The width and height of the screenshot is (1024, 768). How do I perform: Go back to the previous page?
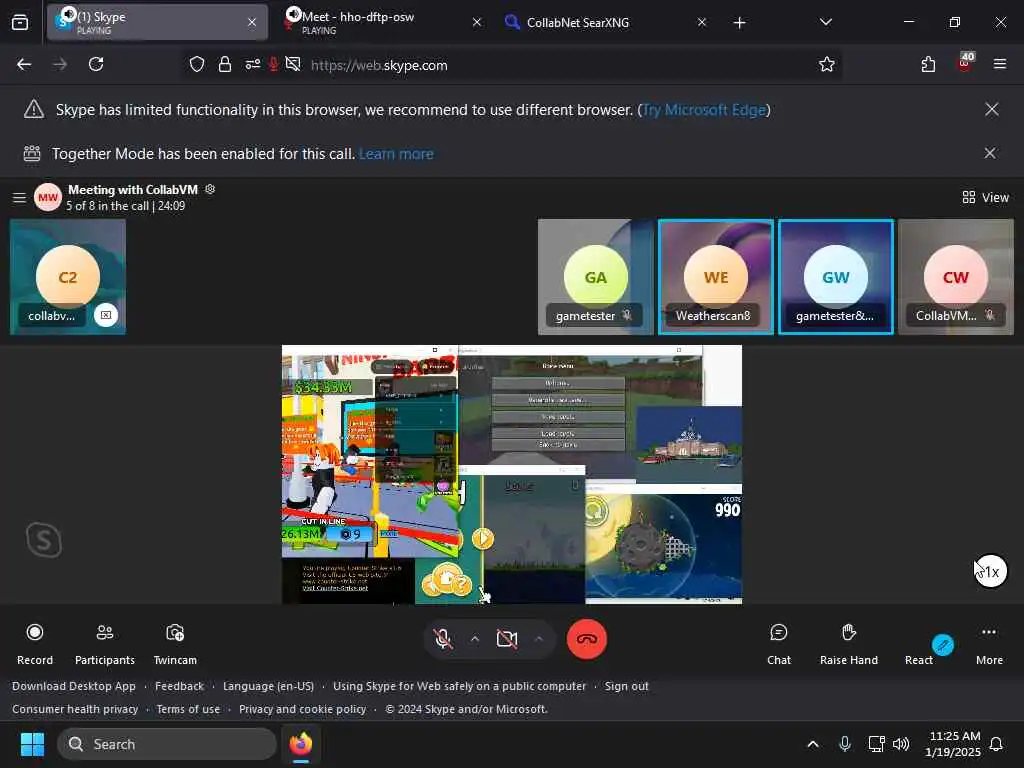point(24,64)
